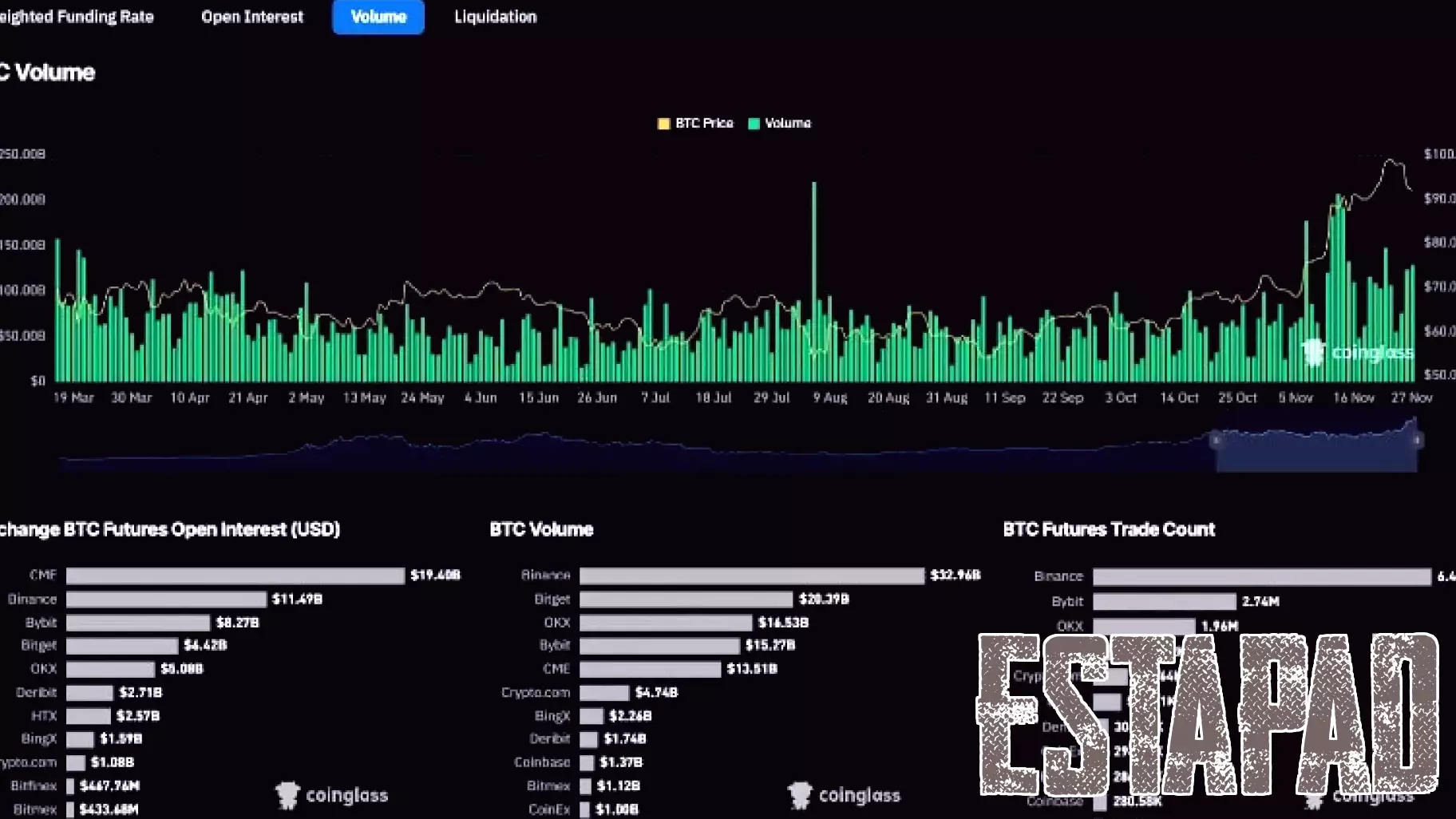Click the Binance $32.96B volume bar
This screenshot has width=1456, height=819.
pyautogui.click(x=752, y=576)
